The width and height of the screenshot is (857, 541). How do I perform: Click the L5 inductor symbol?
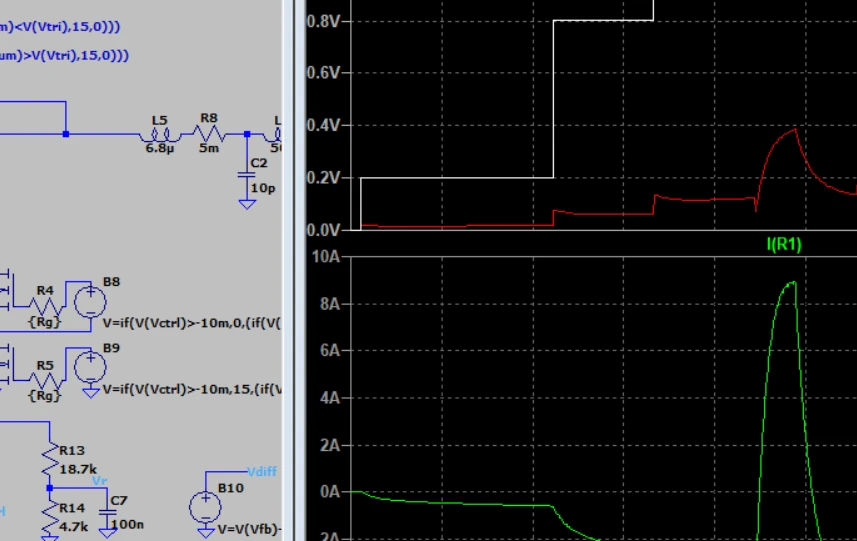[x=160, y=134]
